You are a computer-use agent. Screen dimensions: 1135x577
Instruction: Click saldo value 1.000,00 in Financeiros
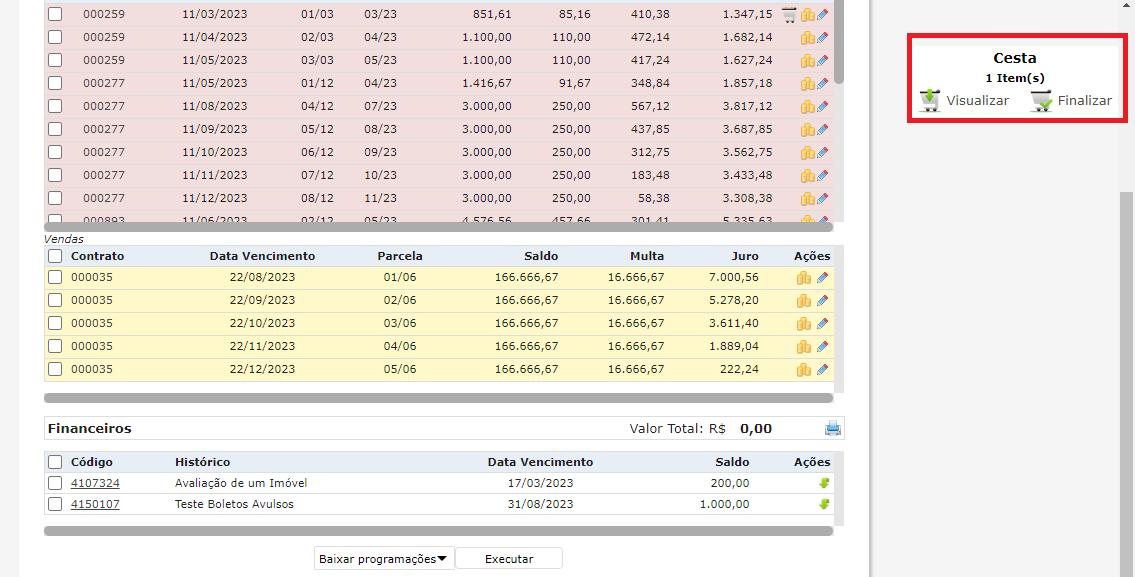[x=724, y=504]
